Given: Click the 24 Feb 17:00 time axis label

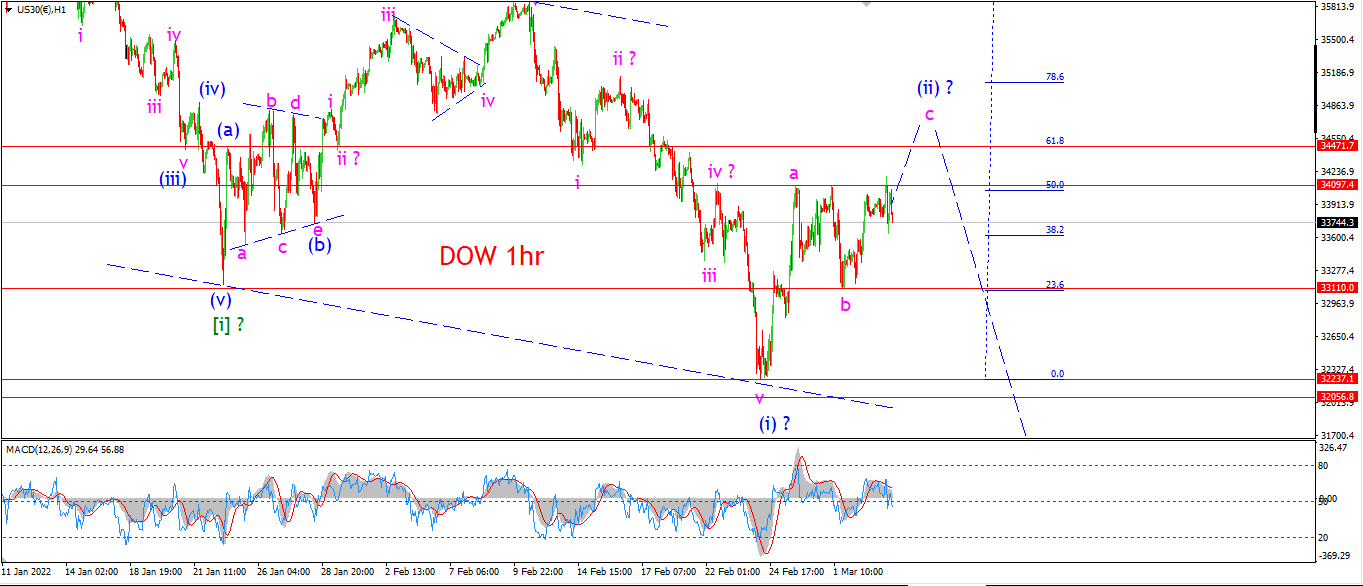Looking at the screenshot, I should click(x=797, y=572).
